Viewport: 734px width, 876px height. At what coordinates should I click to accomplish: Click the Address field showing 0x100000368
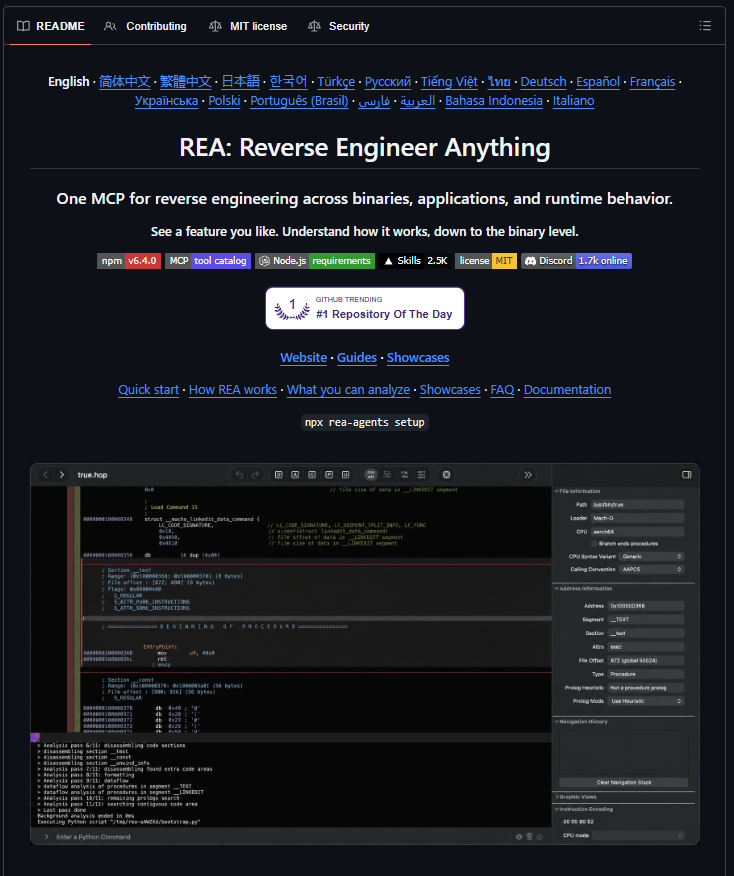pyautogui.click(x=646, y=606)
